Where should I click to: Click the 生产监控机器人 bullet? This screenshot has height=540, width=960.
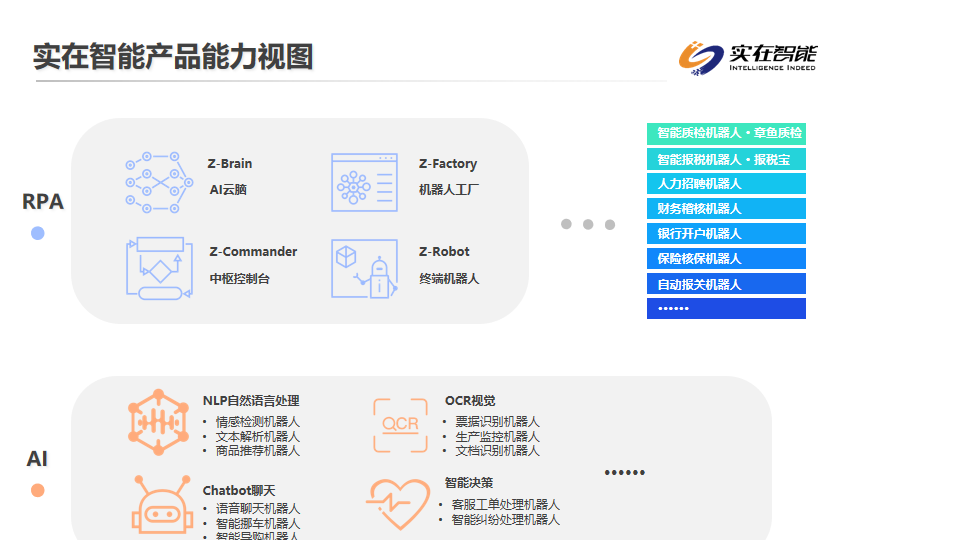tap(497, 437)
